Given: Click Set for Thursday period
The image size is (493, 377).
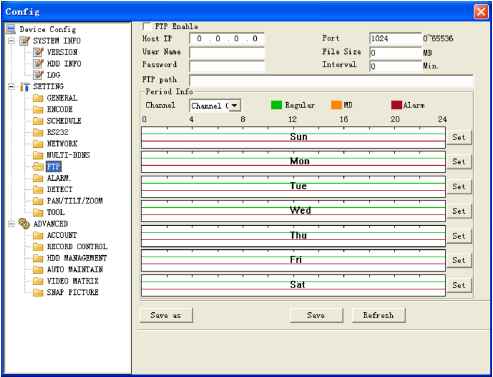Looking at the screenshot, I should click(459, 236).
